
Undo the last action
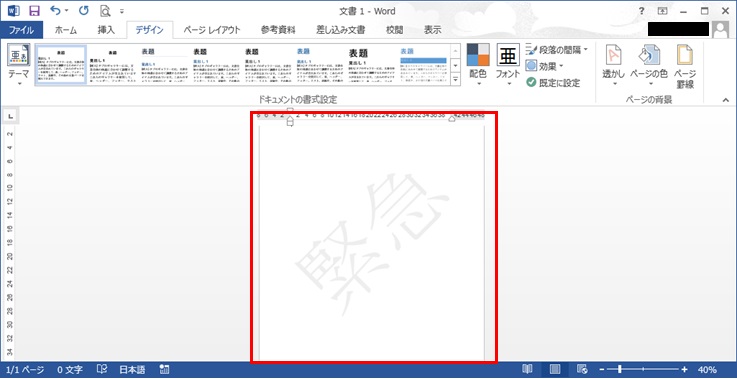[55, 10]
